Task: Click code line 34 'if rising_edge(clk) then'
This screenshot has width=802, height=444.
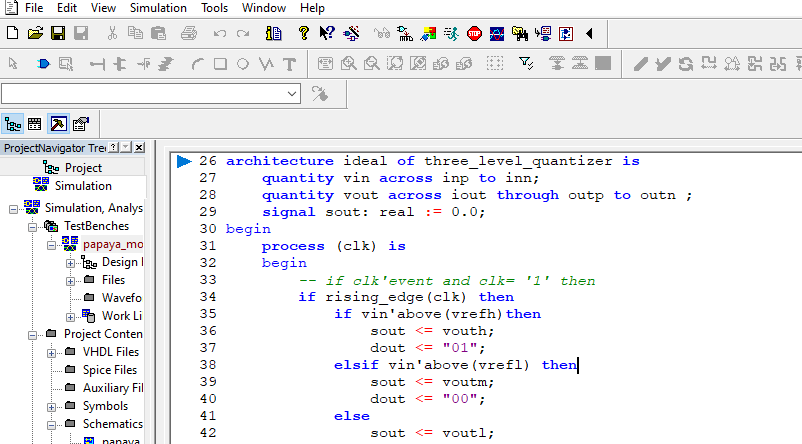Action: (x=406, y=297)
